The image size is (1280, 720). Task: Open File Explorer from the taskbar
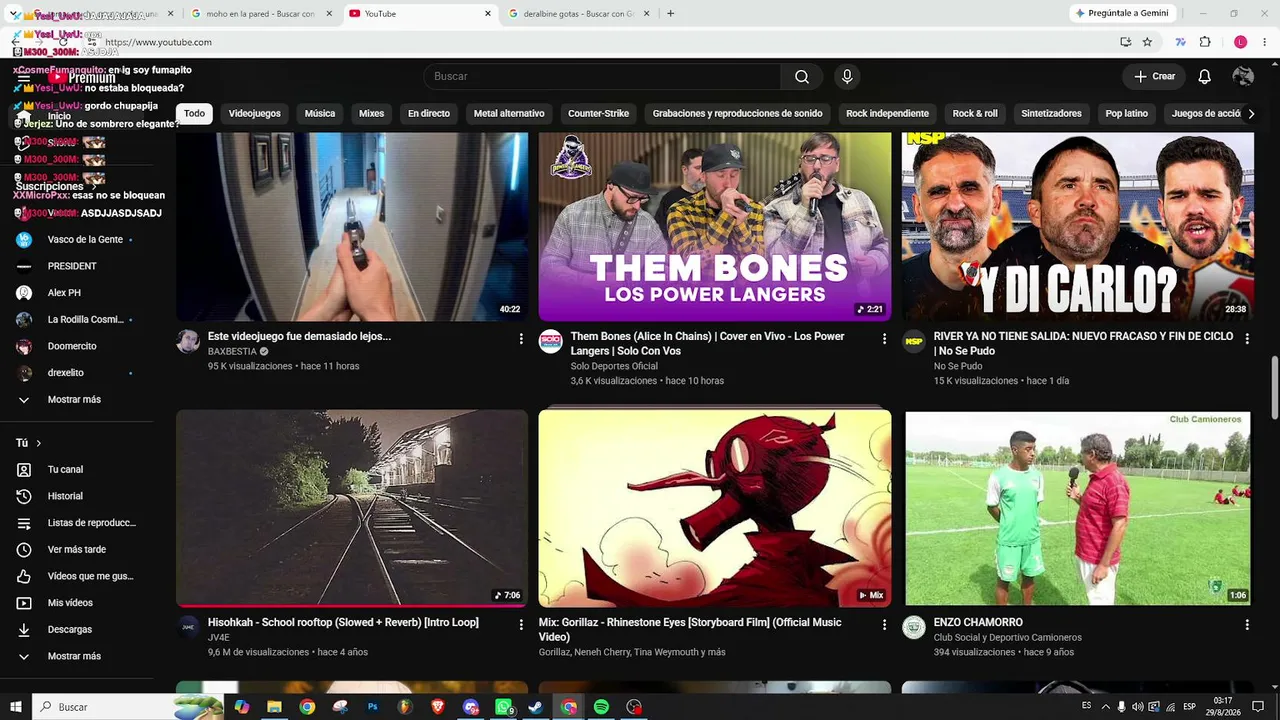(x=274, y=707)
